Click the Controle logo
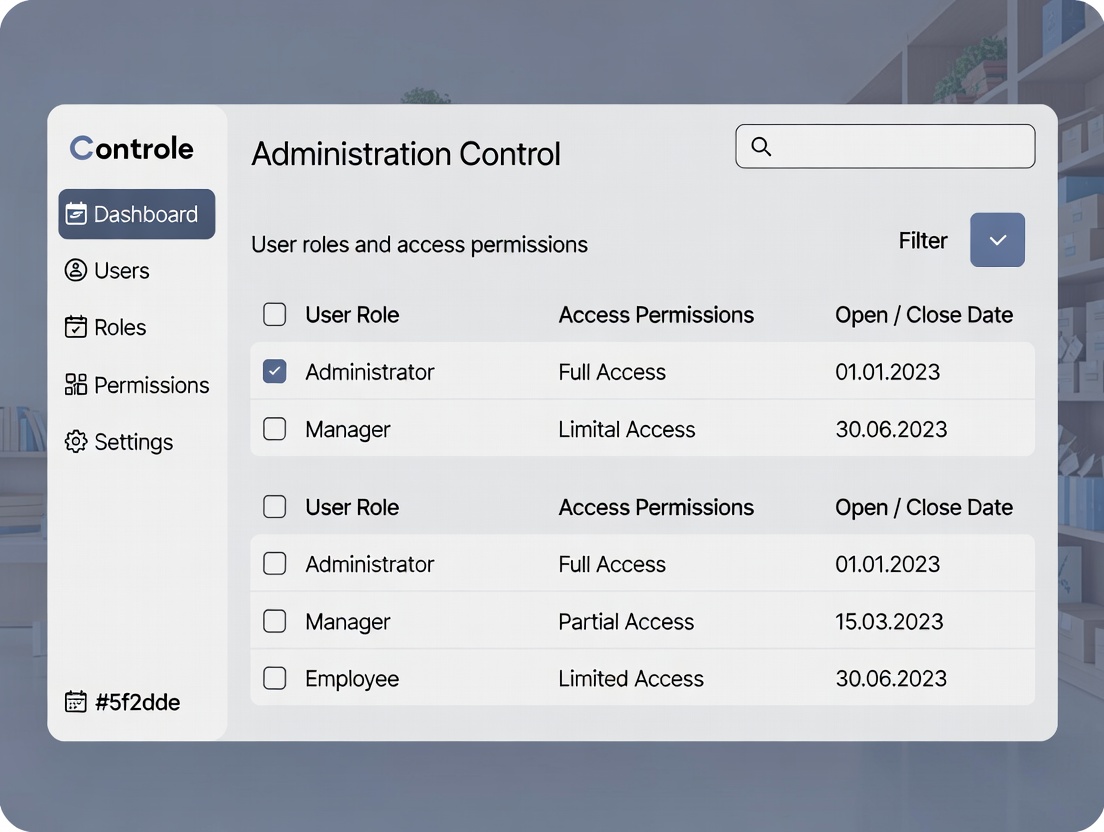1104x832 pixels. 132,149
